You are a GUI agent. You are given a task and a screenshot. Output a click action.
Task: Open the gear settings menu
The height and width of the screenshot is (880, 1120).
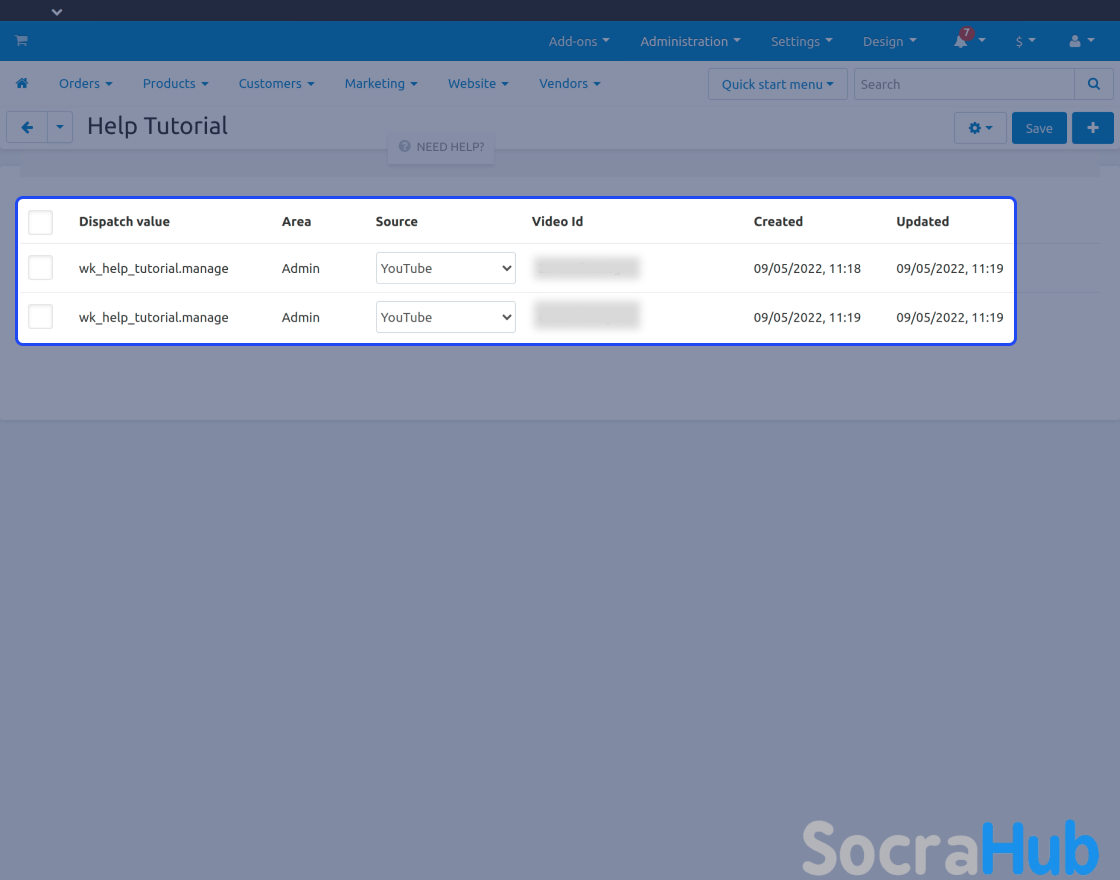coord(980,128)
